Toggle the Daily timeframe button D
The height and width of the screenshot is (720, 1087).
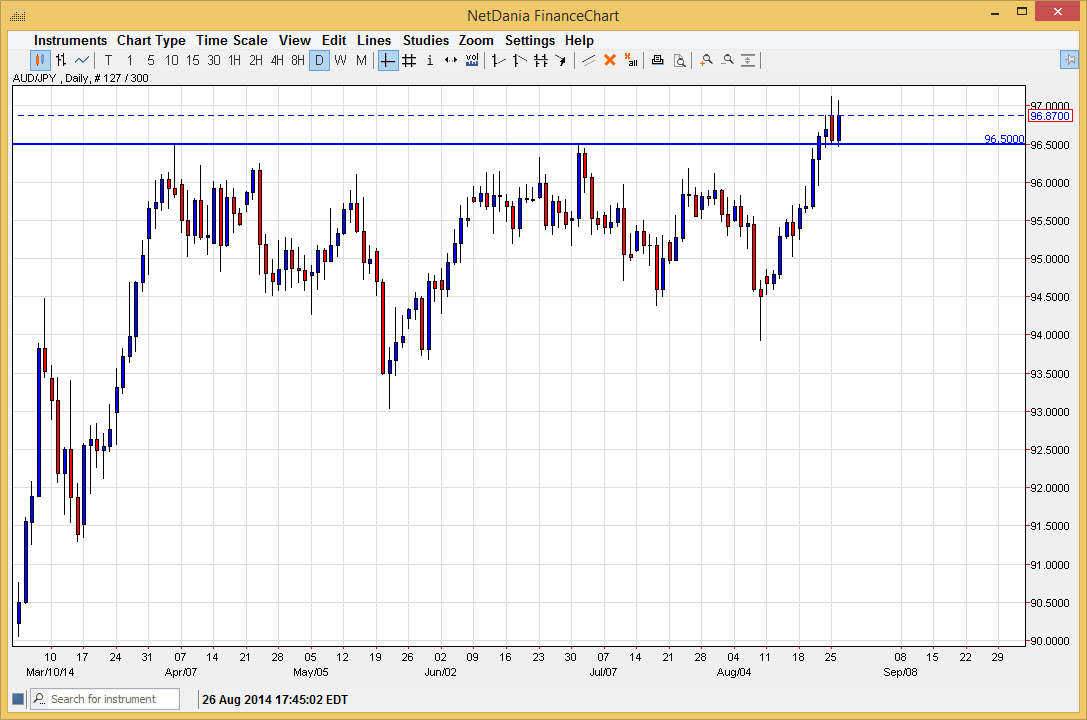(318, 60)
